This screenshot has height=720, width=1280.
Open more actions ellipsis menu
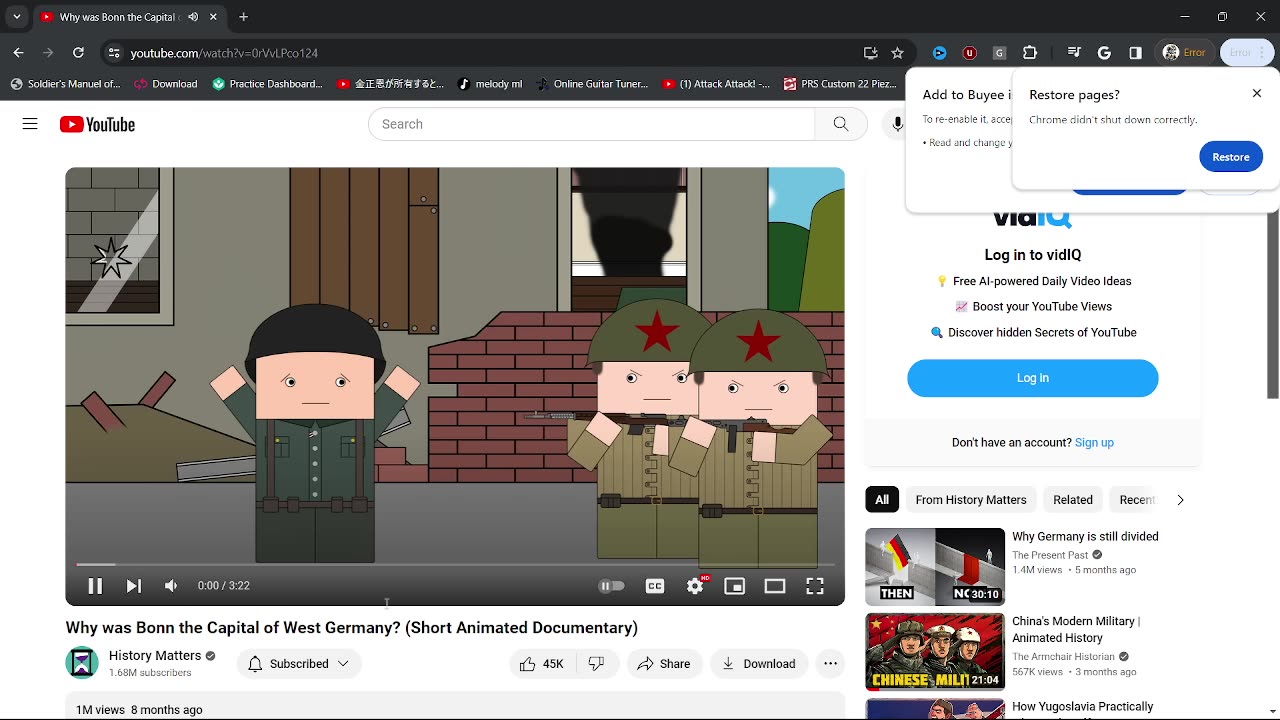coord(830,664)
